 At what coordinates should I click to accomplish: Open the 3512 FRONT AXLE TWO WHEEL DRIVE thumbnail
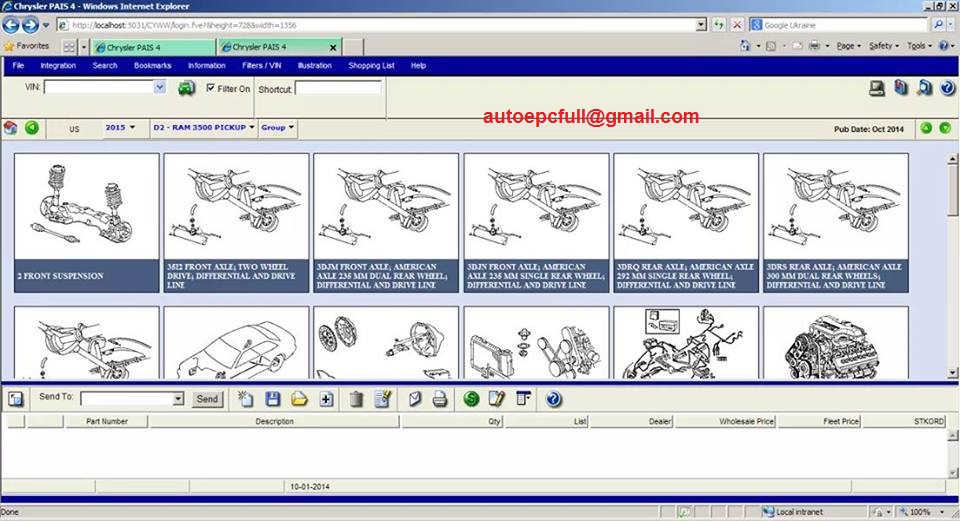pyautogui.click(x=236, y=223)
